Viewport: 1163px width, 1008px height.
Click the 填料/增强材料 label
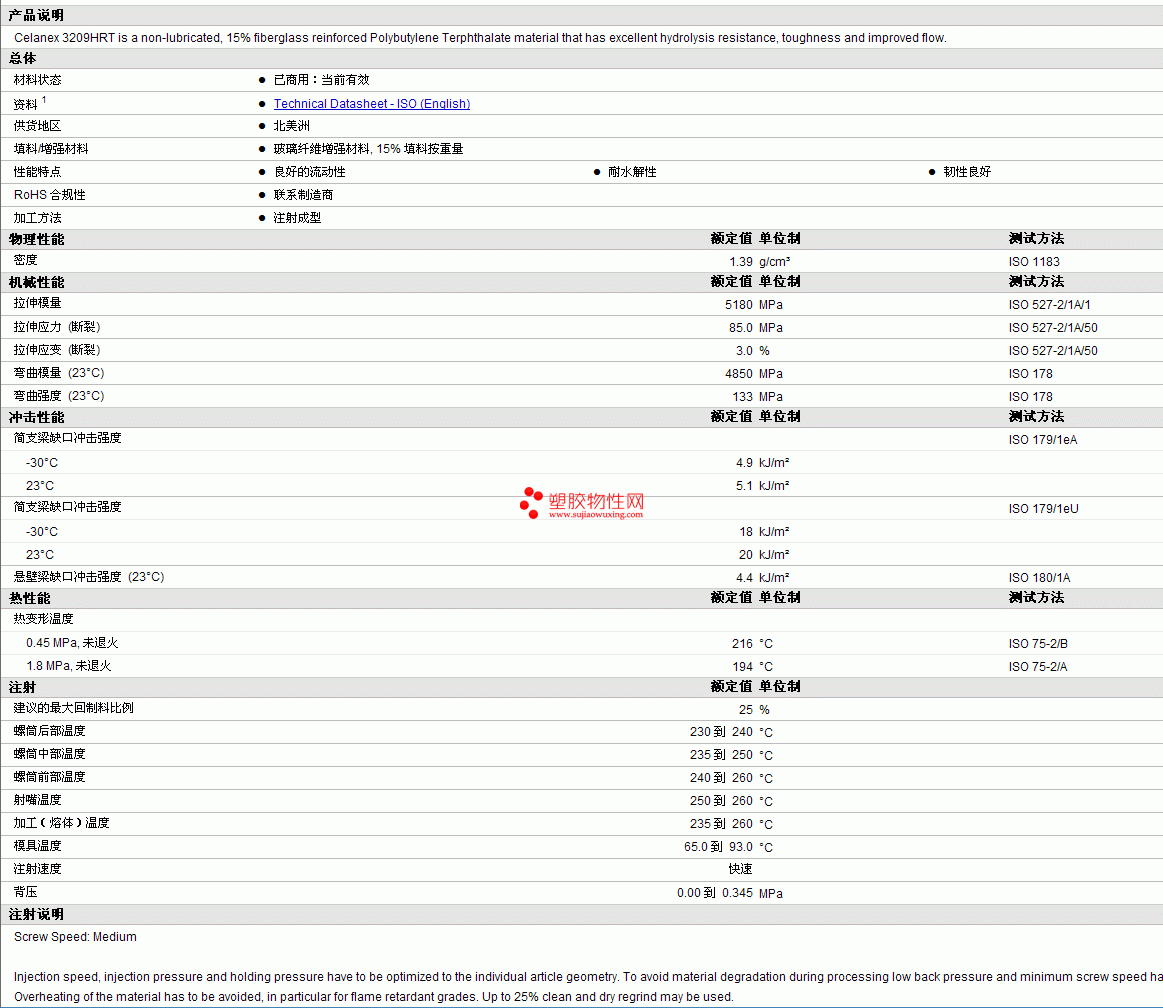tap(51, 149)
